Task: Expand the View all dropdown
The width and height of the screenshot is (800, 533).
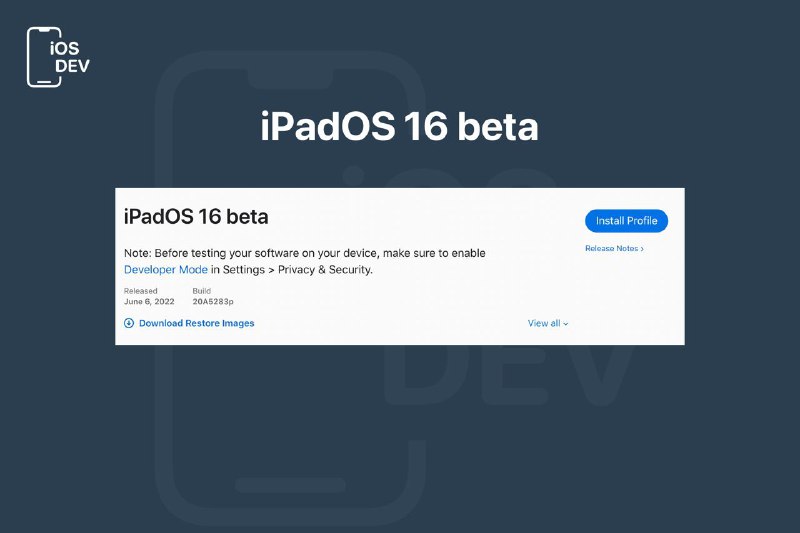Action: 547,323
